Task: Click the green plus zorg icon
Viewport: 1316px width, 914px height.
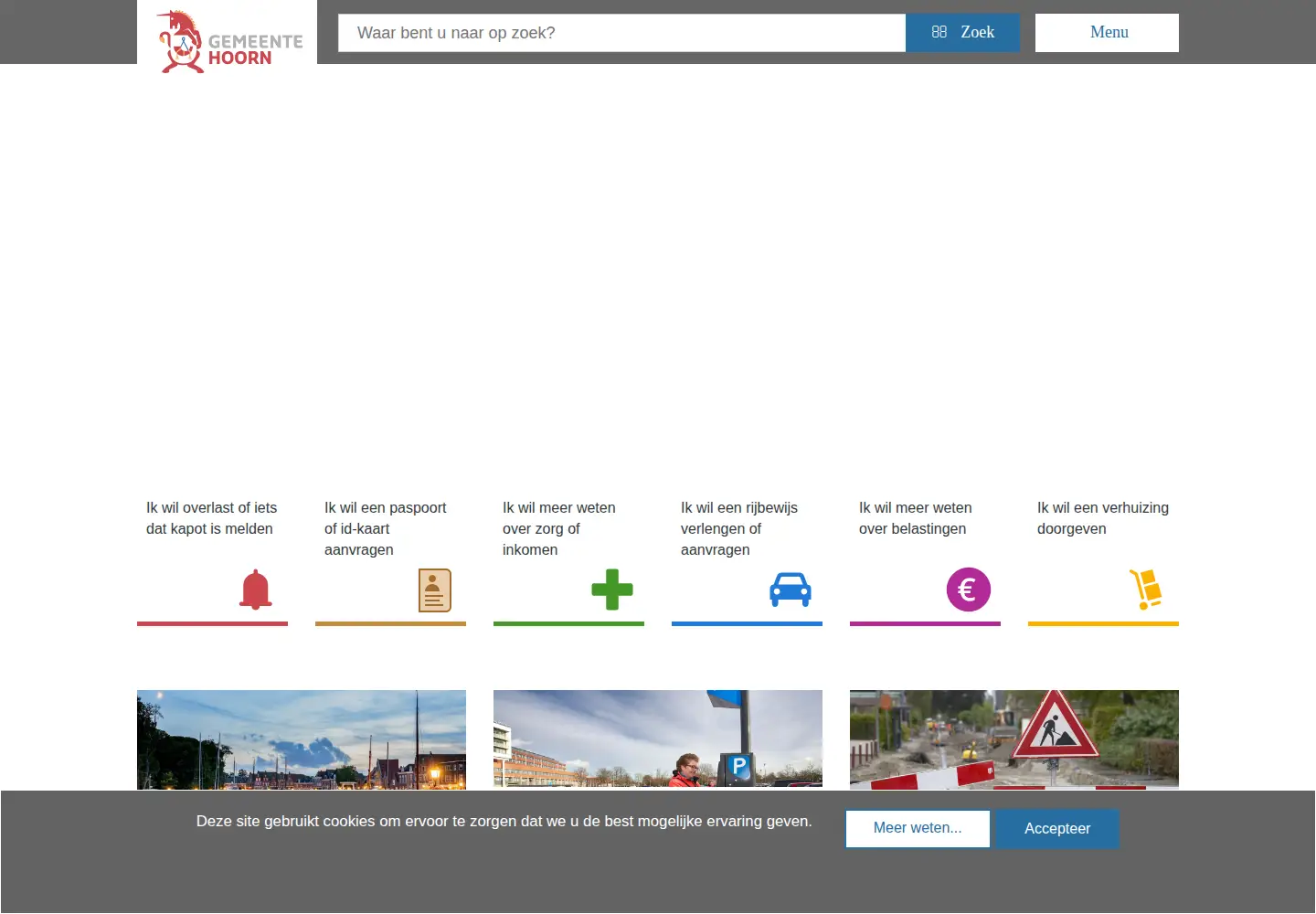Action: point(612,590)
